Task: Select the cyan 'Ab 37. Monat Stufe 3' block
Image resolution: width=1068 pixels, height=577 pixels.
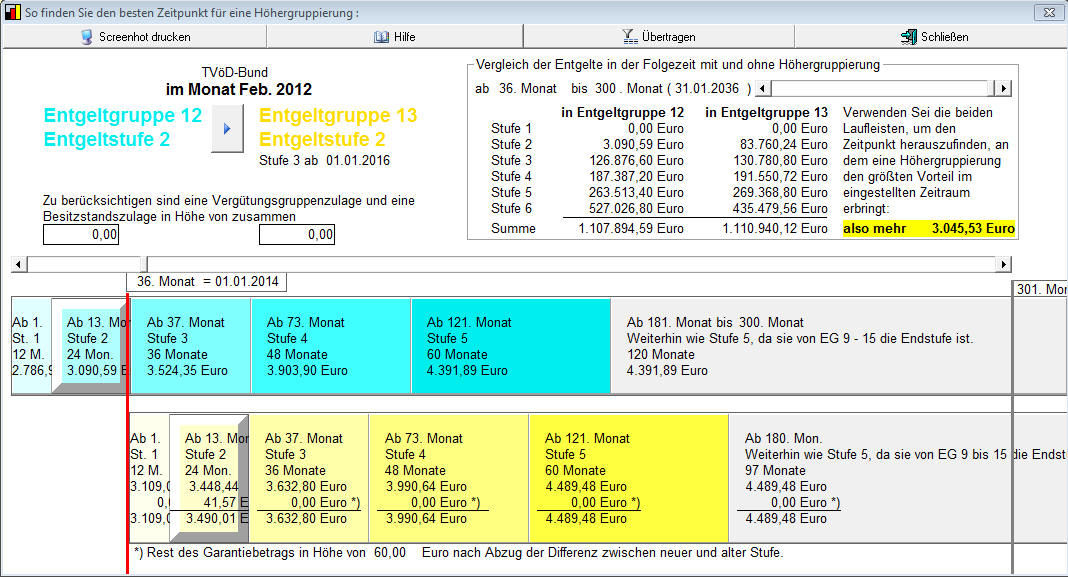Action: point(190,346)
